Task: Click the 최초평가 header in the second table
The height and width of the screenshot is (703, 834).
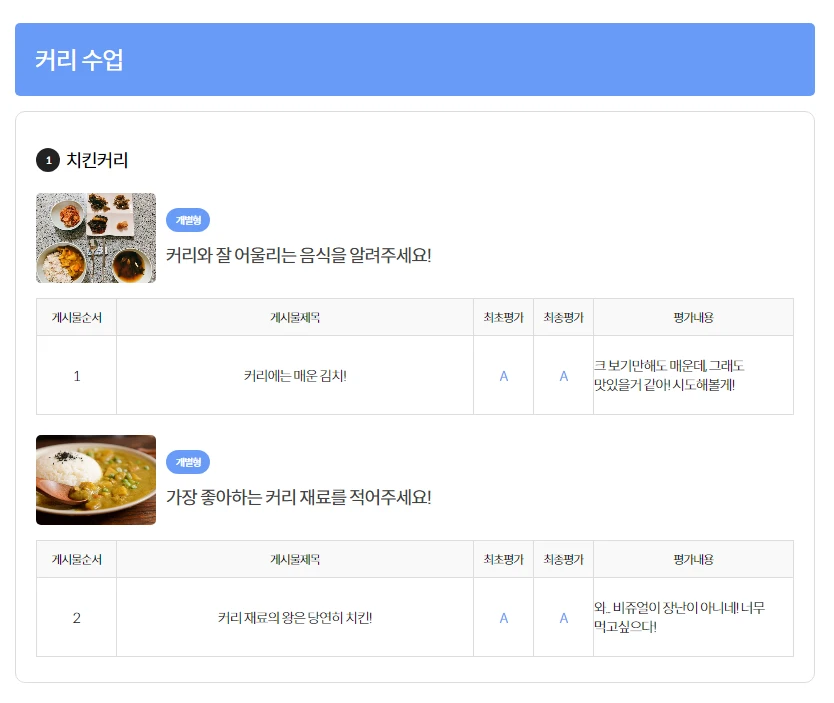Action: pyautogui.click(x=504, y=559)
